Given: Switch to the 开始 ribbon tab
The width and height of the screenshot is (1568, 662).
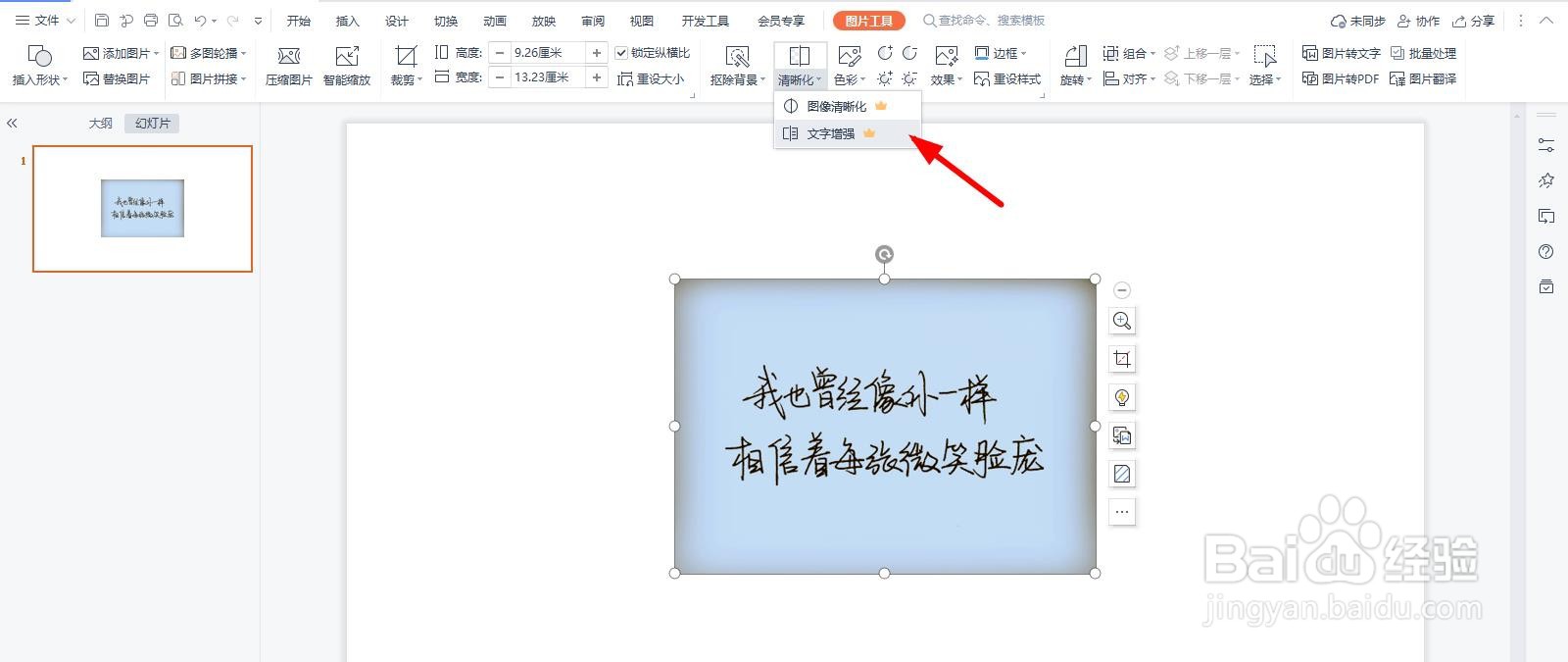Looking at the screenshot, I should [x=299, y=21].
